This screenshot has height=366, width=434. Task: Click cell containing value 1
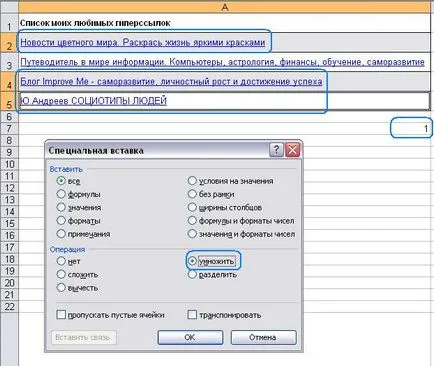(x=225, y=128)
